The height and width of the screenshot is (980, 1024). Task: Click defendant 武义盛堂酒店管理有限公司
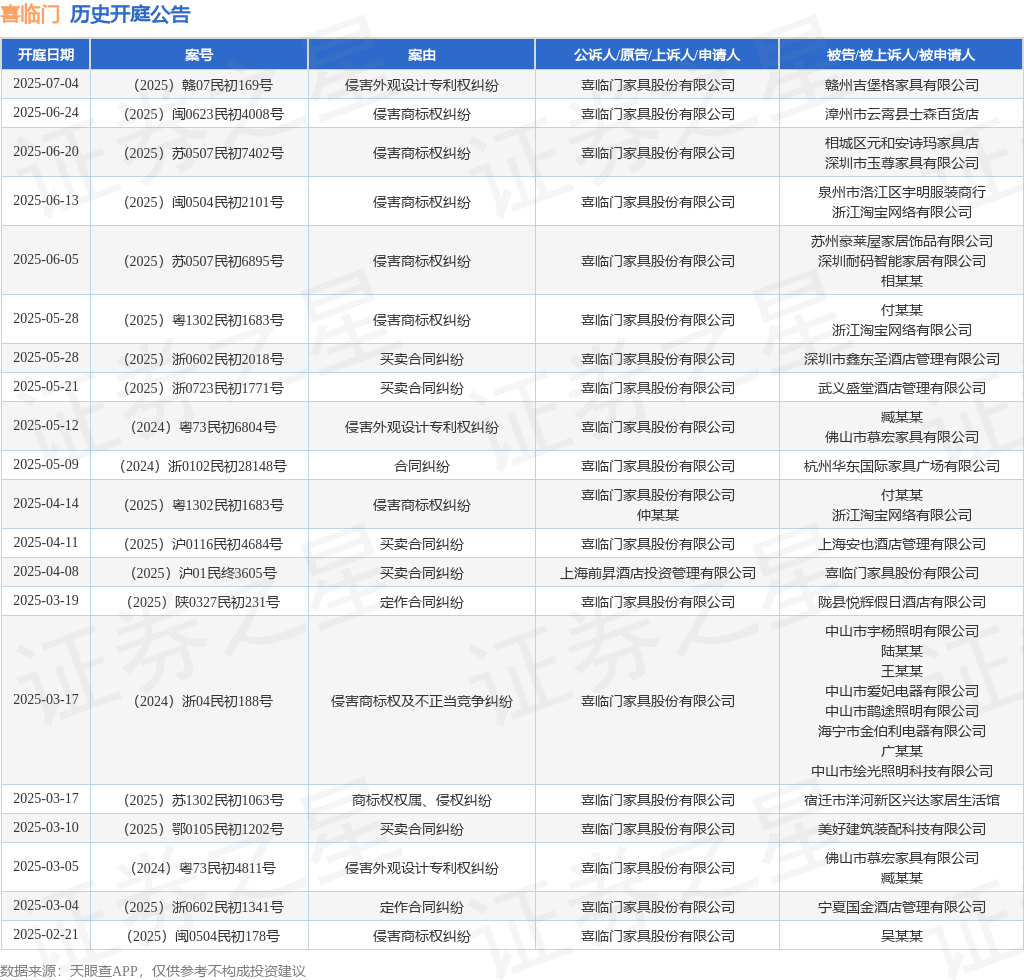coord(902,388)
